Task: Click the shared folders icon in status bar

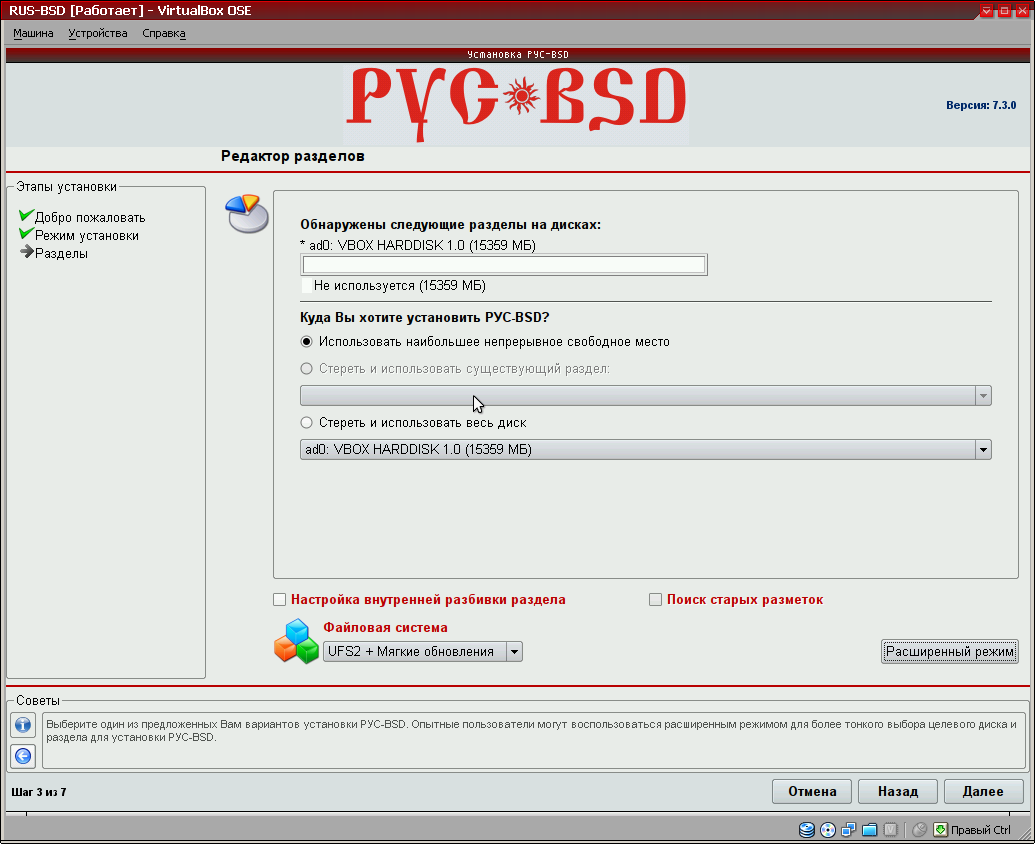Action: 870,829
